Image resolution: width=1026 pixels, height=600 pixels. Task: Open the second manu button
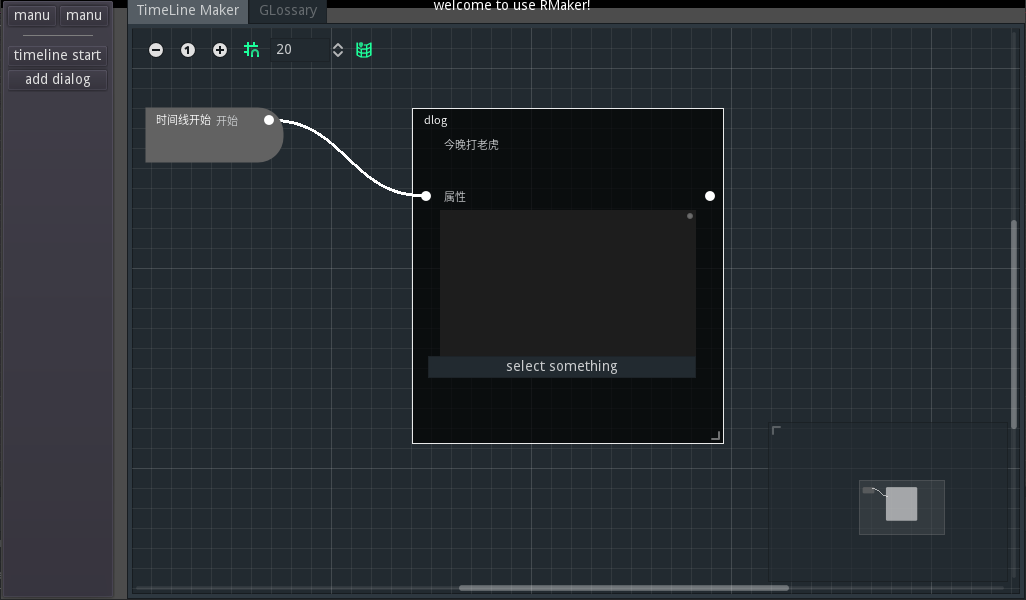84,15
